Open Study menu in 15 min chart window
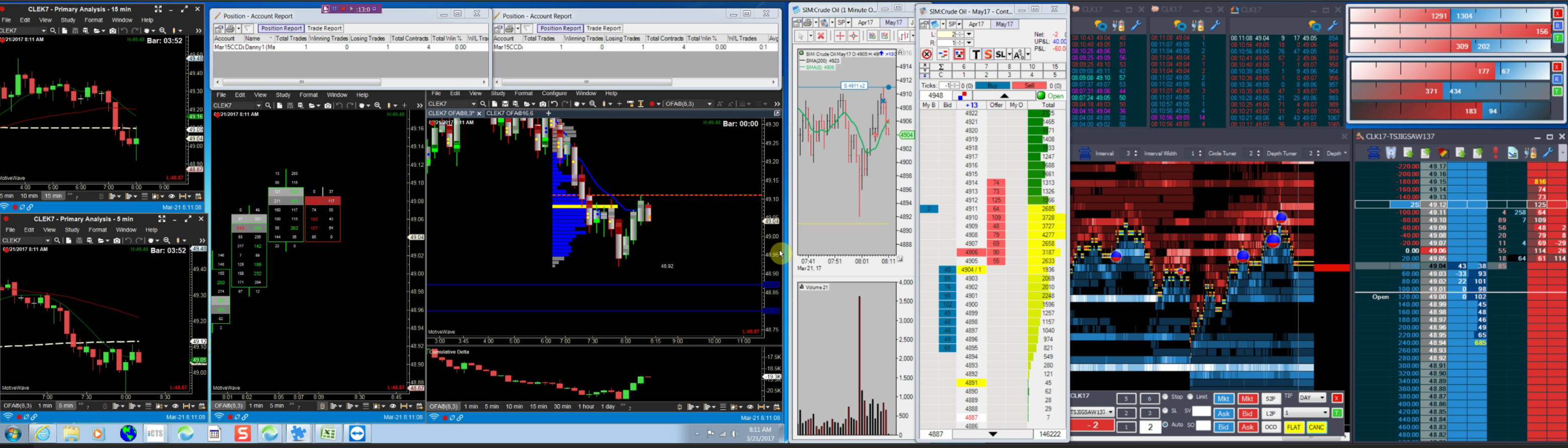Image resolution: width=1568 pixels, height=448 pixels. [x=68, y=20]
